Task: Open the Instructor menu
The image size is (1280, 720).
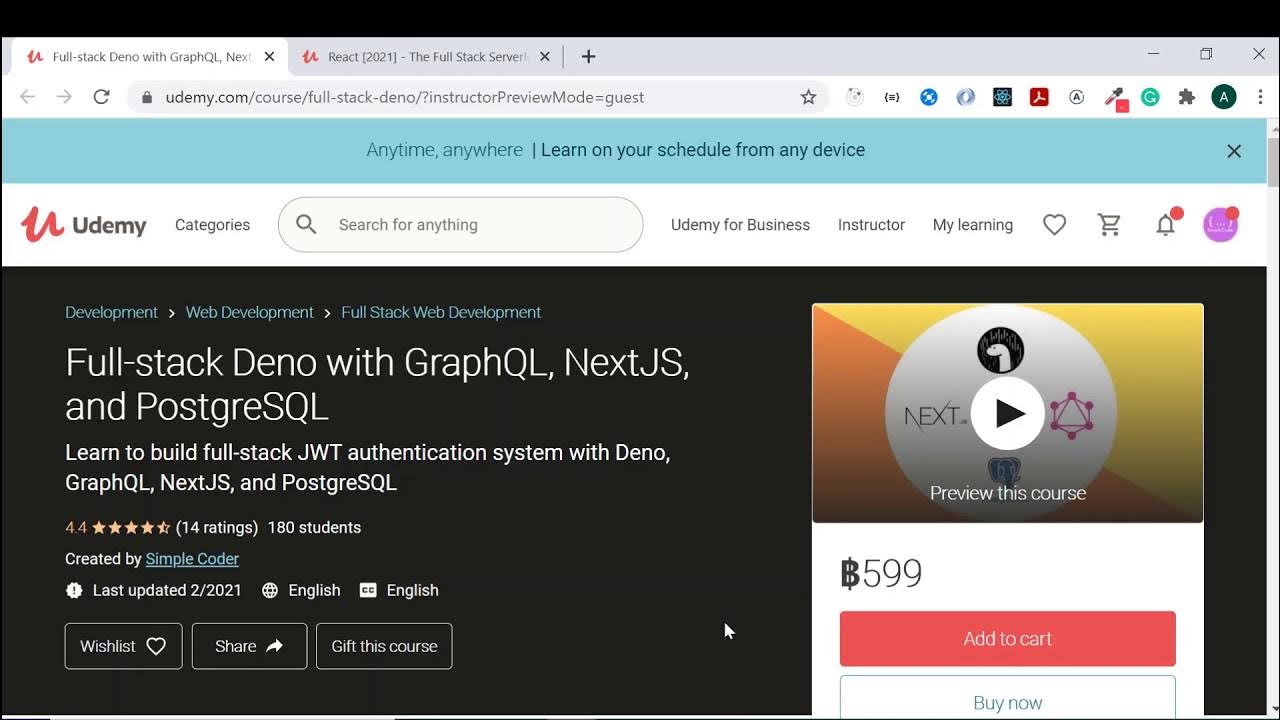Action: click(871, 225)
